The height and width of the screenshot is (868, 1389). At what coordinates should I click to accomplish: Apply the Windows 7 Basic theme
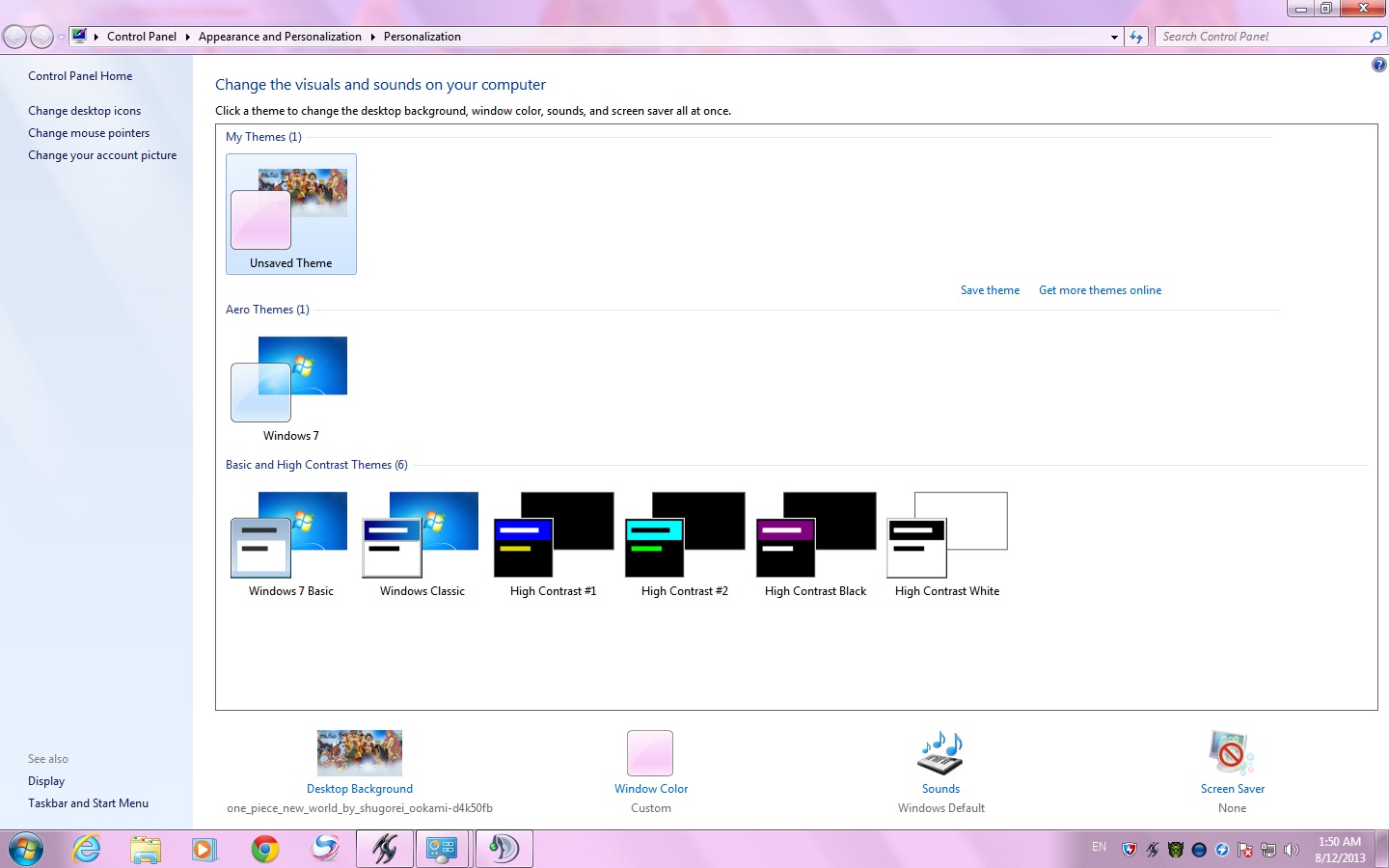[291, 544]
